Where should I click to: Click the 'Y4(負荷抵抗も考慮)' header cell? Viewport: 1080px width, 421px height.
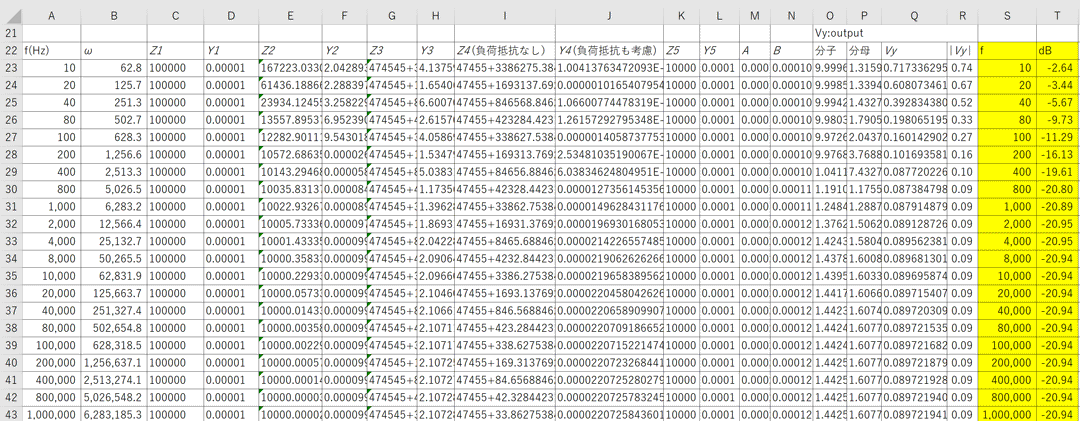(x=609, y=51)
